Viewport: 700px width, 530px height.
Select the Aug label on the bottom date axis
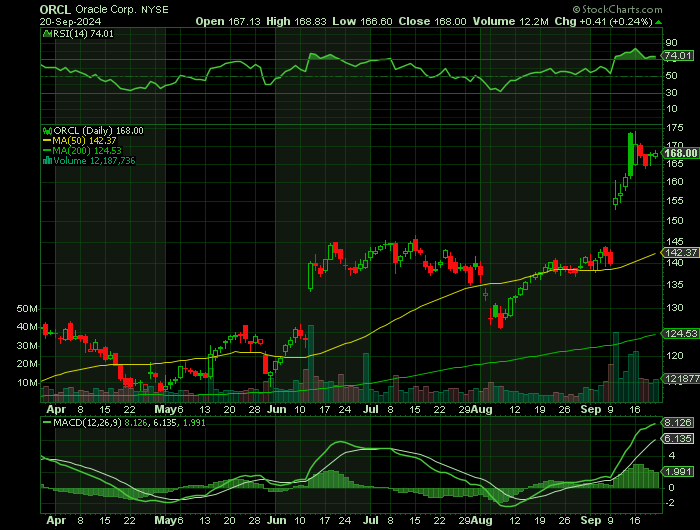pyautogui.click(x=483, y=520)
